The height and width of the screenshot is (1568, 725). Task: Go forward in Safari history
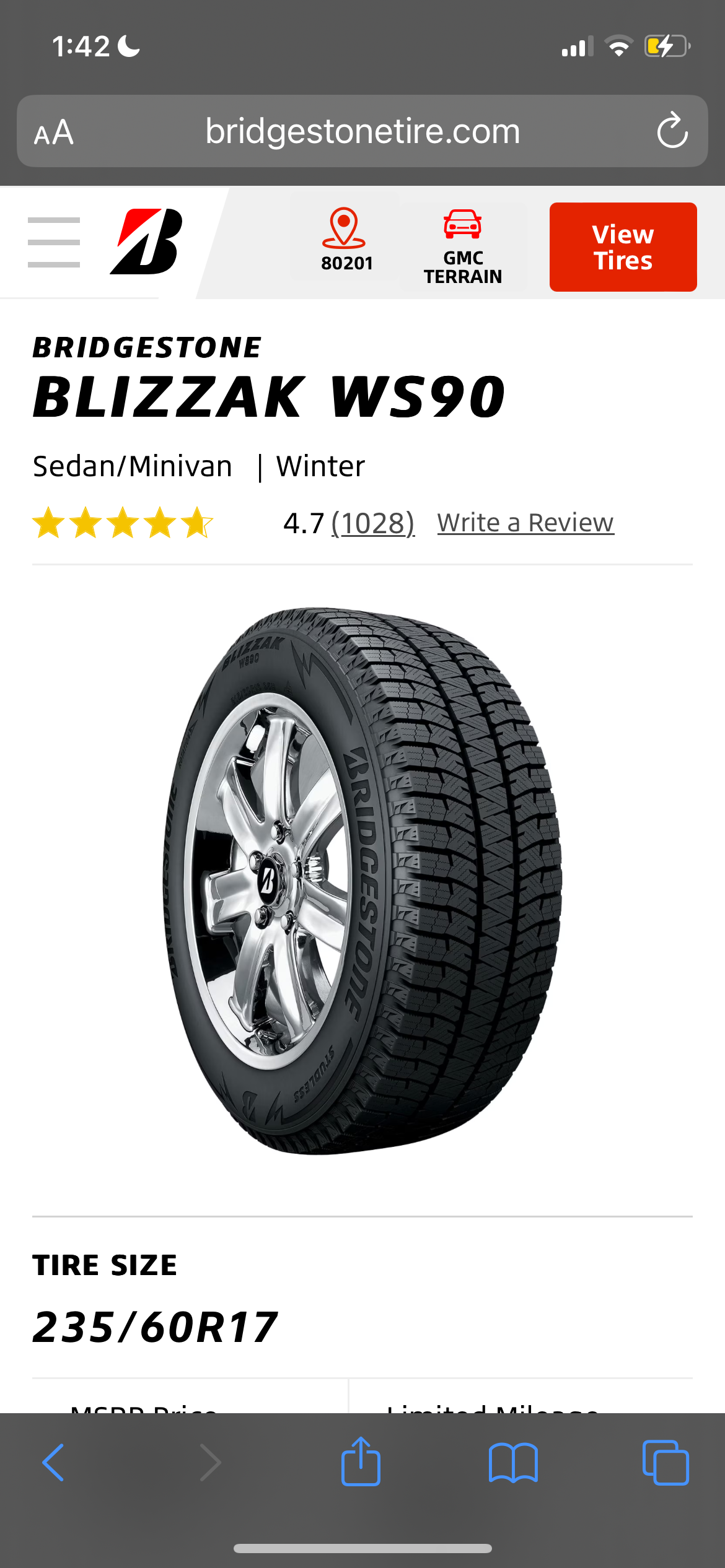point(210,1462)
